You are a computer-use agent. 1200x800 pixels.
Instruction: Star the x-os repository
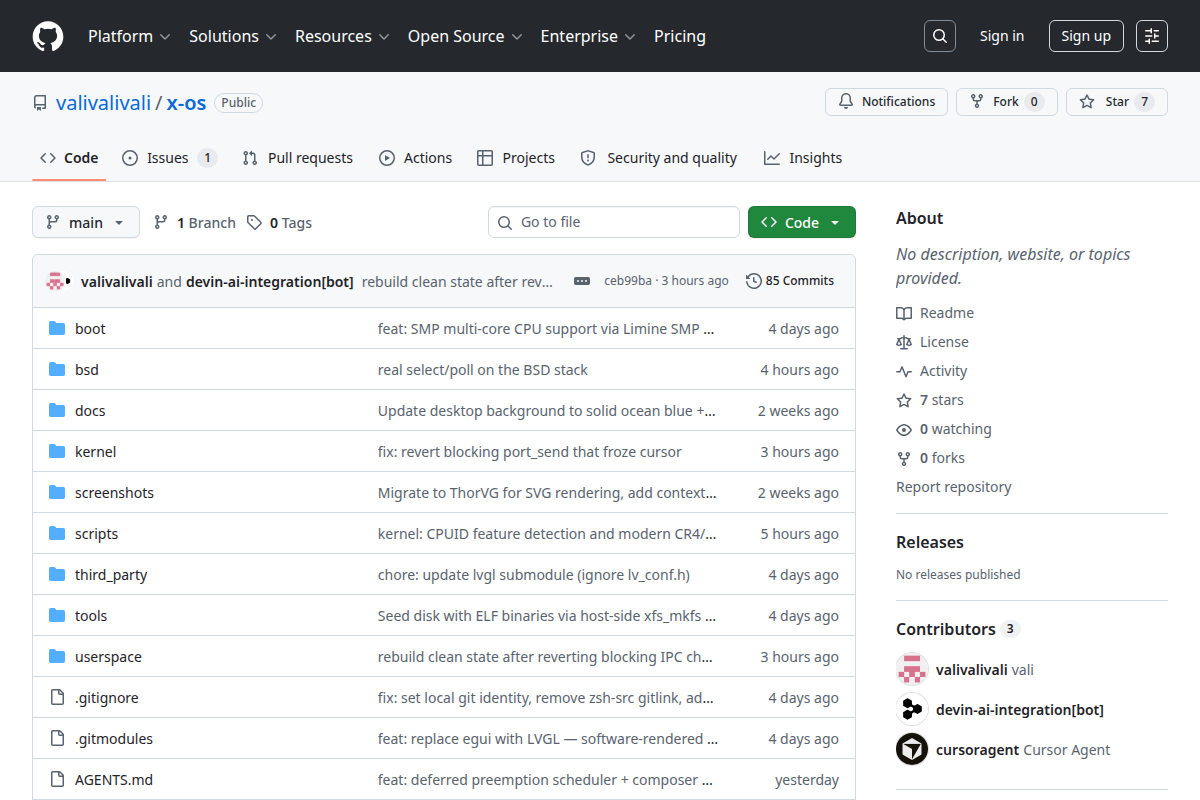(1117, 102)
